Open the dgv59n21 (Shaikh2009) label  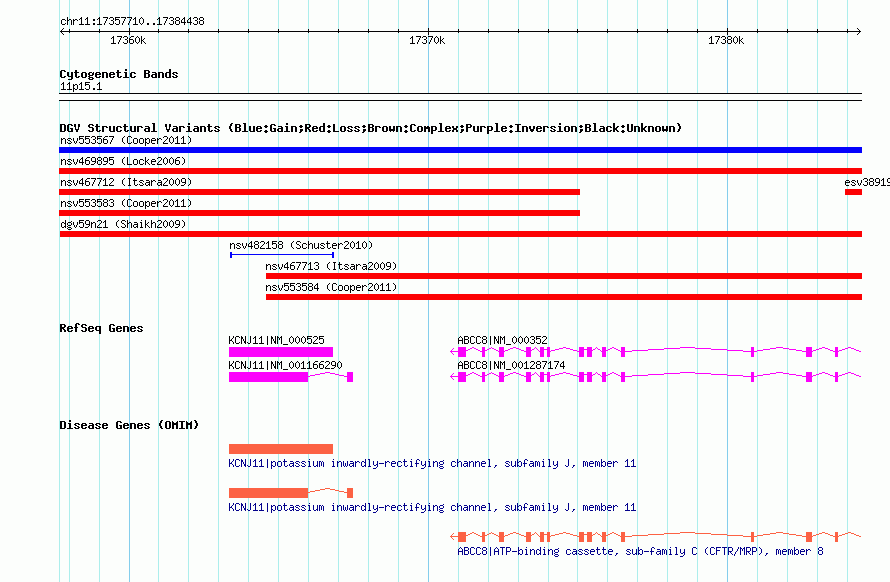[x=123, y=224]
